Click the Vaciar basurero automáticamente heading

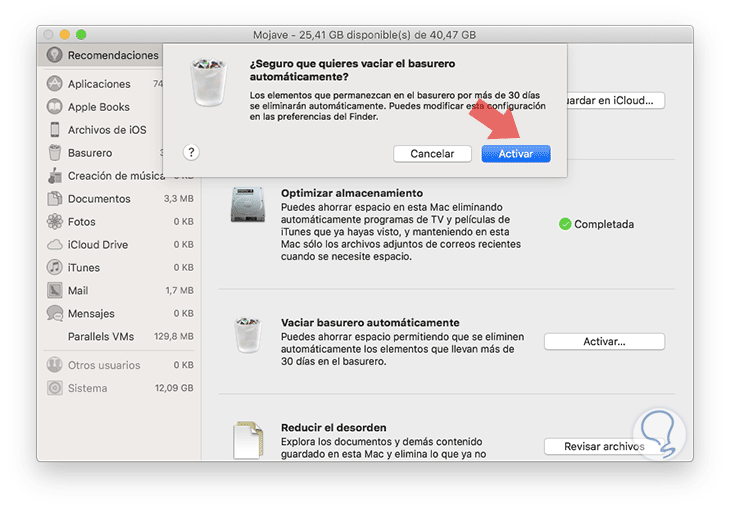pos(370,322)
